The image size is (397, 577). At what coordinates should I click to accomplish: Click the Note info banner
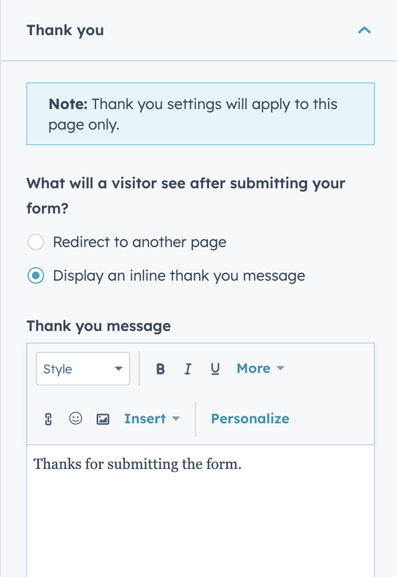[x=201, y=114]
